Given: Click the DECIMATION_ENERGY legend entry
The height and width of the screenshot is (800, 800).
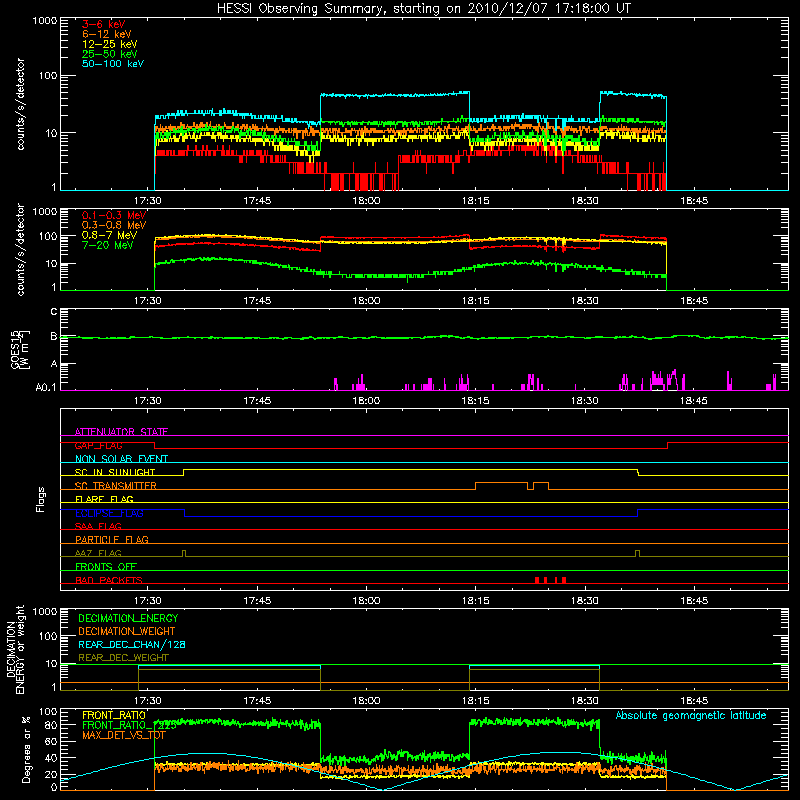Looking at the screenshot, I should pos(128,618).
